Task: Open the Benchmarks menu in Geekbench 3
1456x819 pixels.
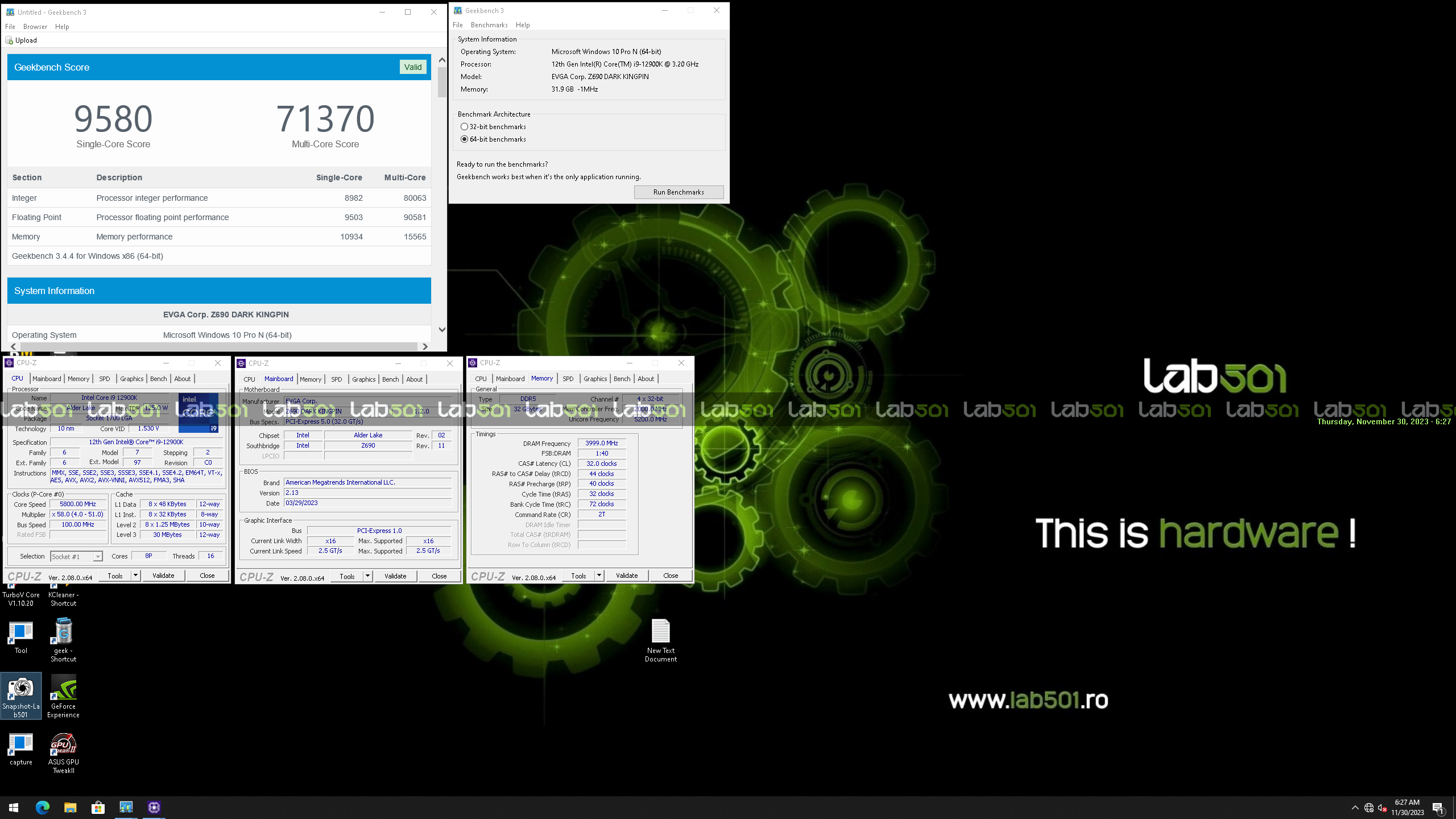Action: [x=489, y=25]
